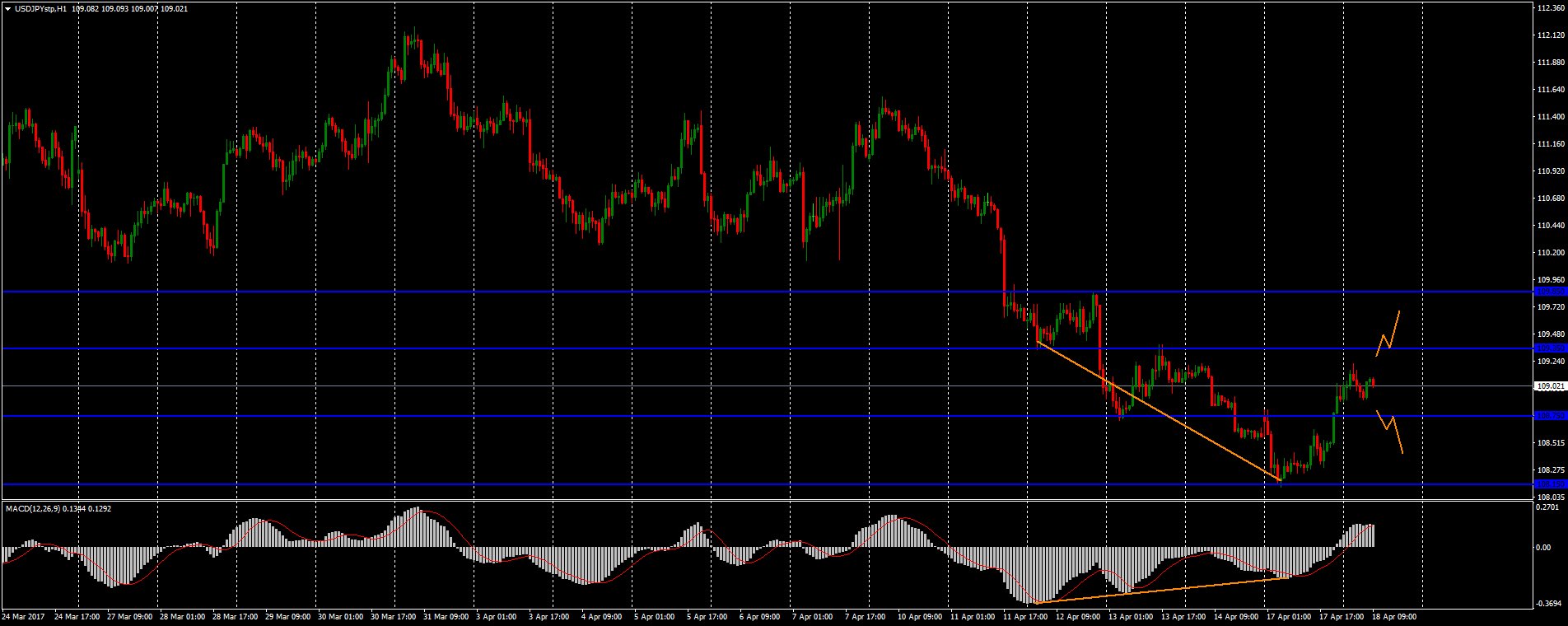Click the 6 Apr 09:00 time label
This screenshot has width=1568, height=626.
pyautogui.click(x=760, y=616)
